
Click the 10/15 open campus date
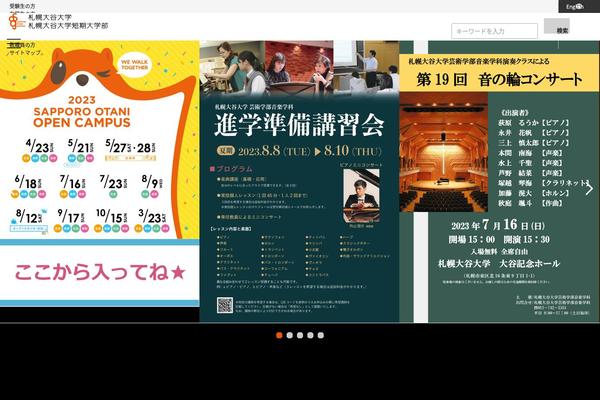pos(112,220)
